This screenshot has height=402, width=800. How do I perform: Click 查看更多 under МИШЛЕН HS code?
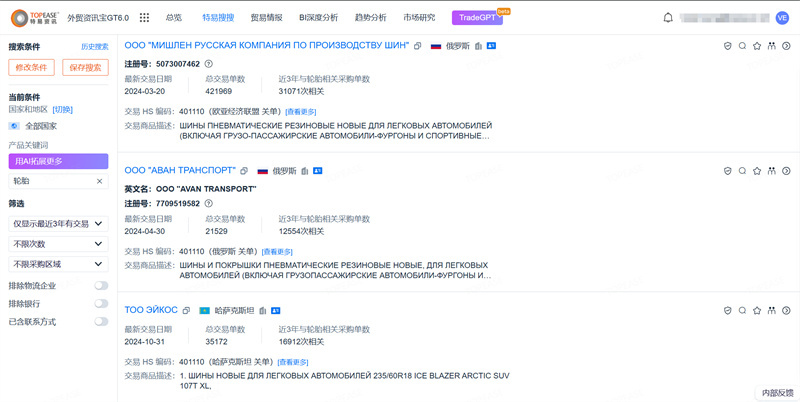coord(301,112)
